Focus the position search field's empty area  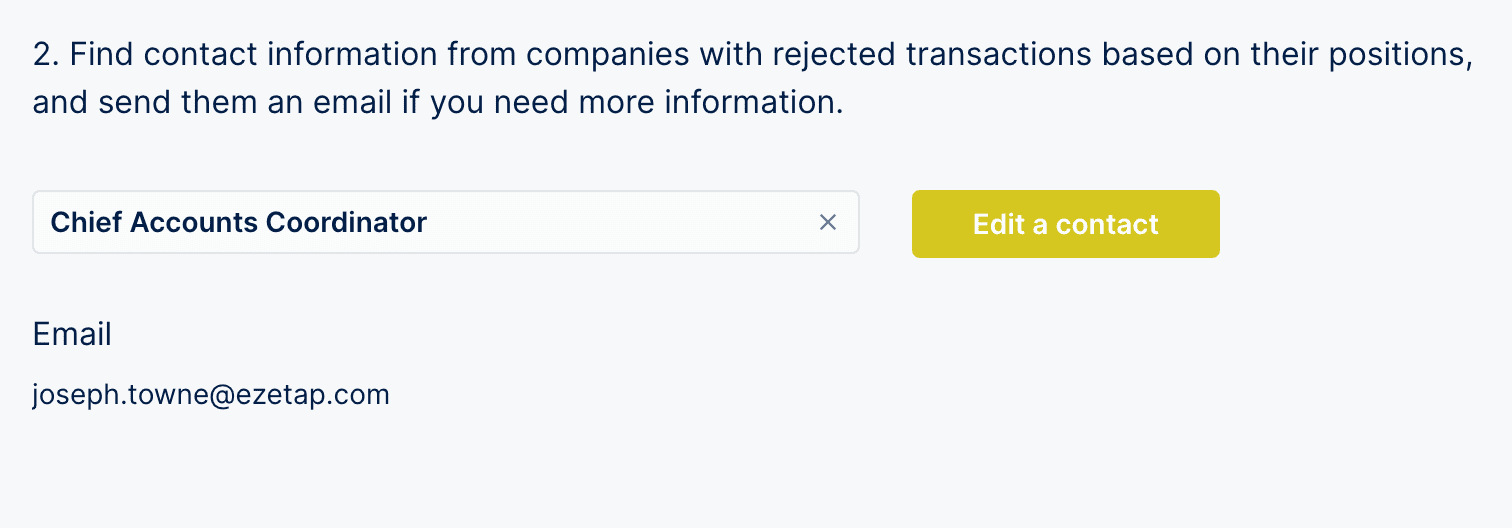(x=620, y=222)
